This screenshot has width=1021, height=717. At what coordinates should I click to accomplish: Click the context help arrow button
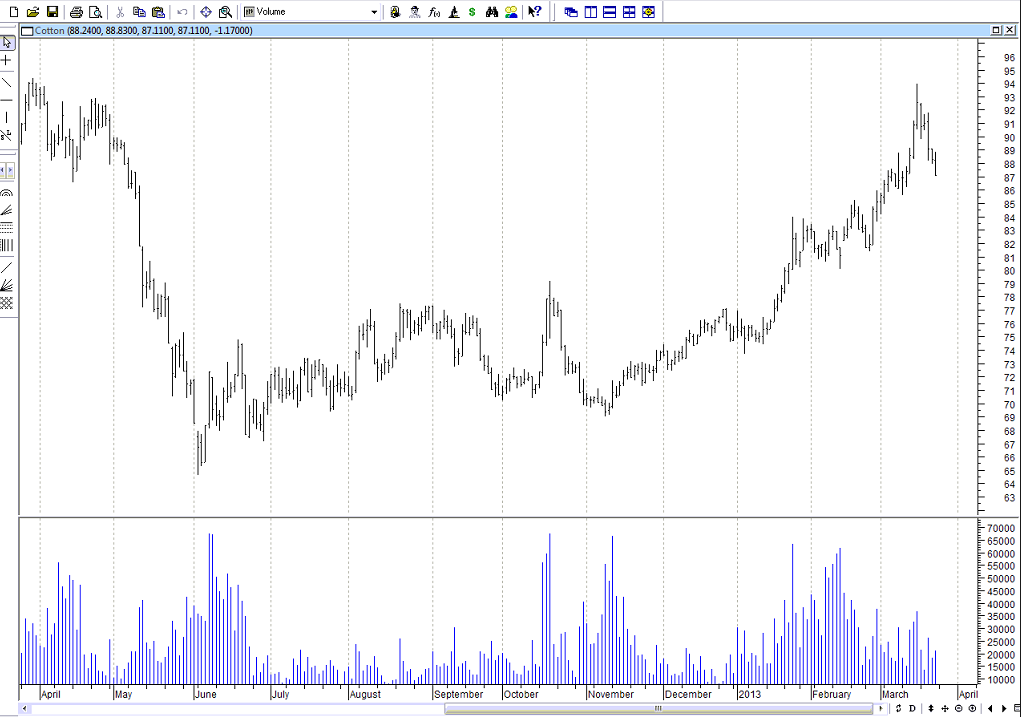point(534,12)
